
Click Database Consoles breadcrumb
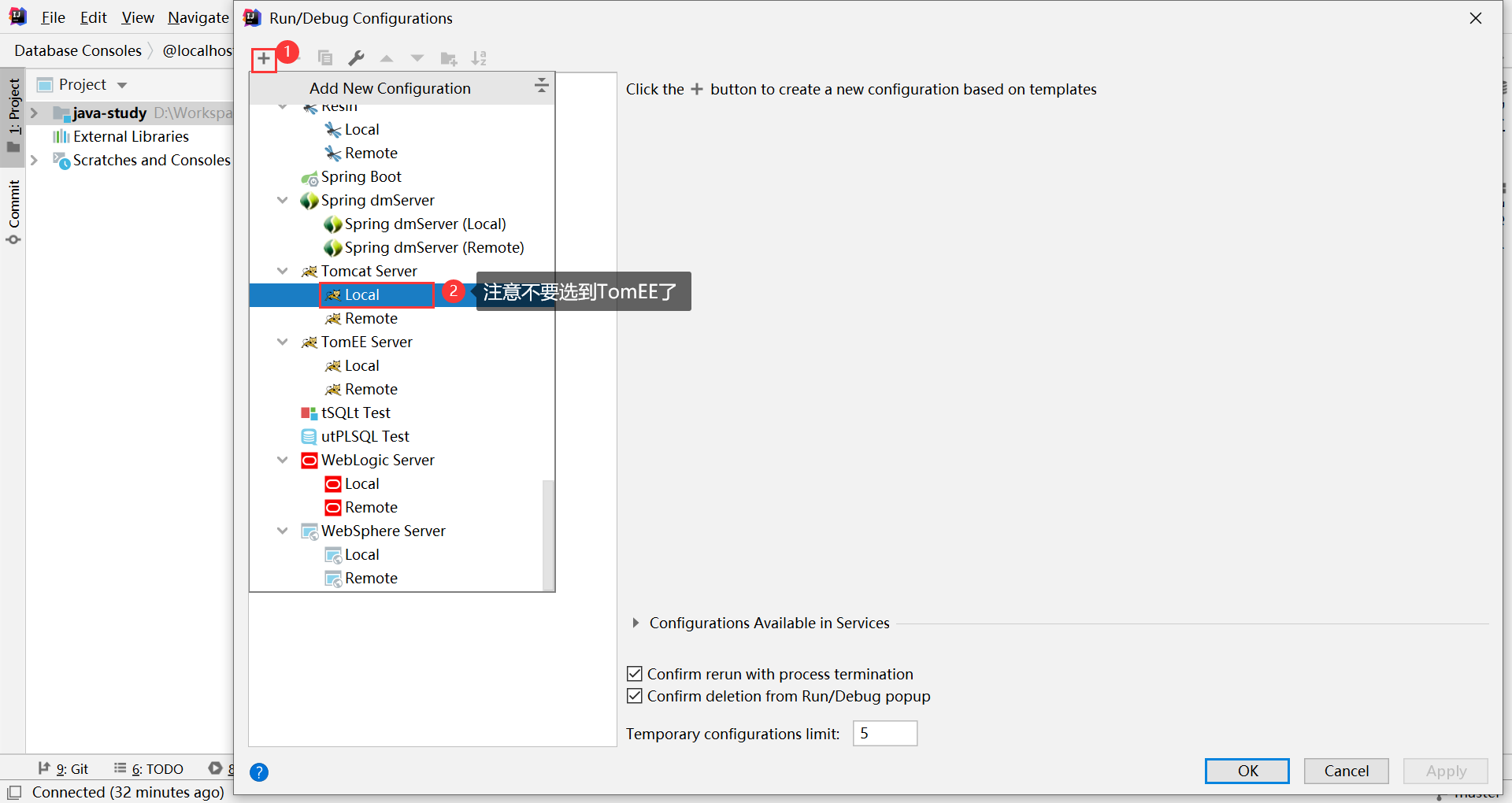point(78,50)
